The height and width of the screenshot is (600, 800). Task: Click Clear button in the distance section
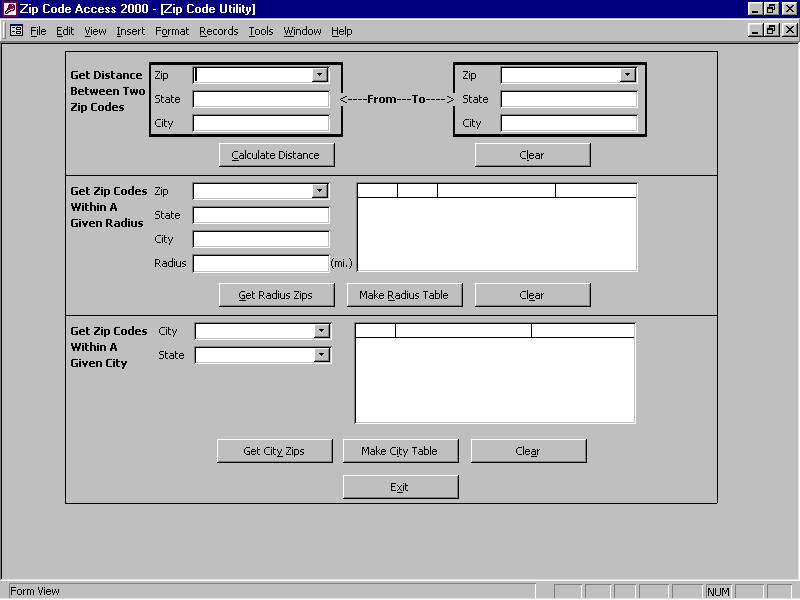[x=533, y=155]
